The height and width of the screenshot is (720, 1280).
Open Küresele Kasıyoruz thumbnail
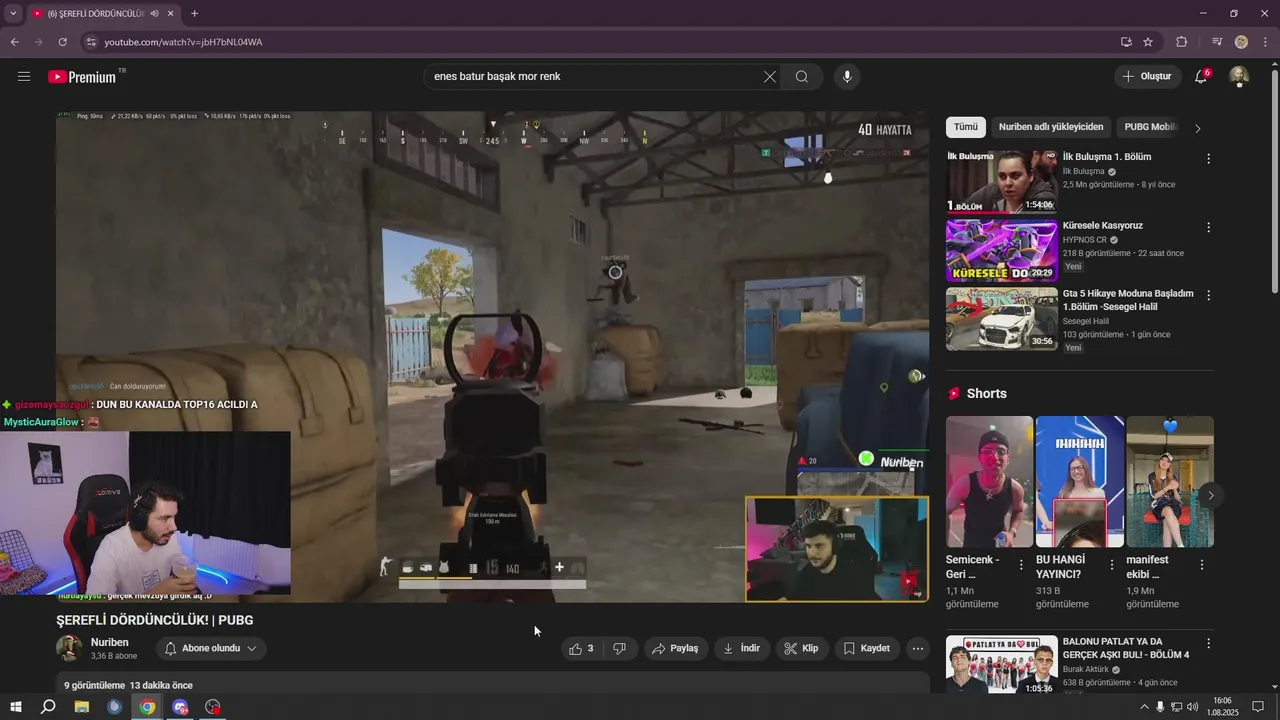point(1001,250)
